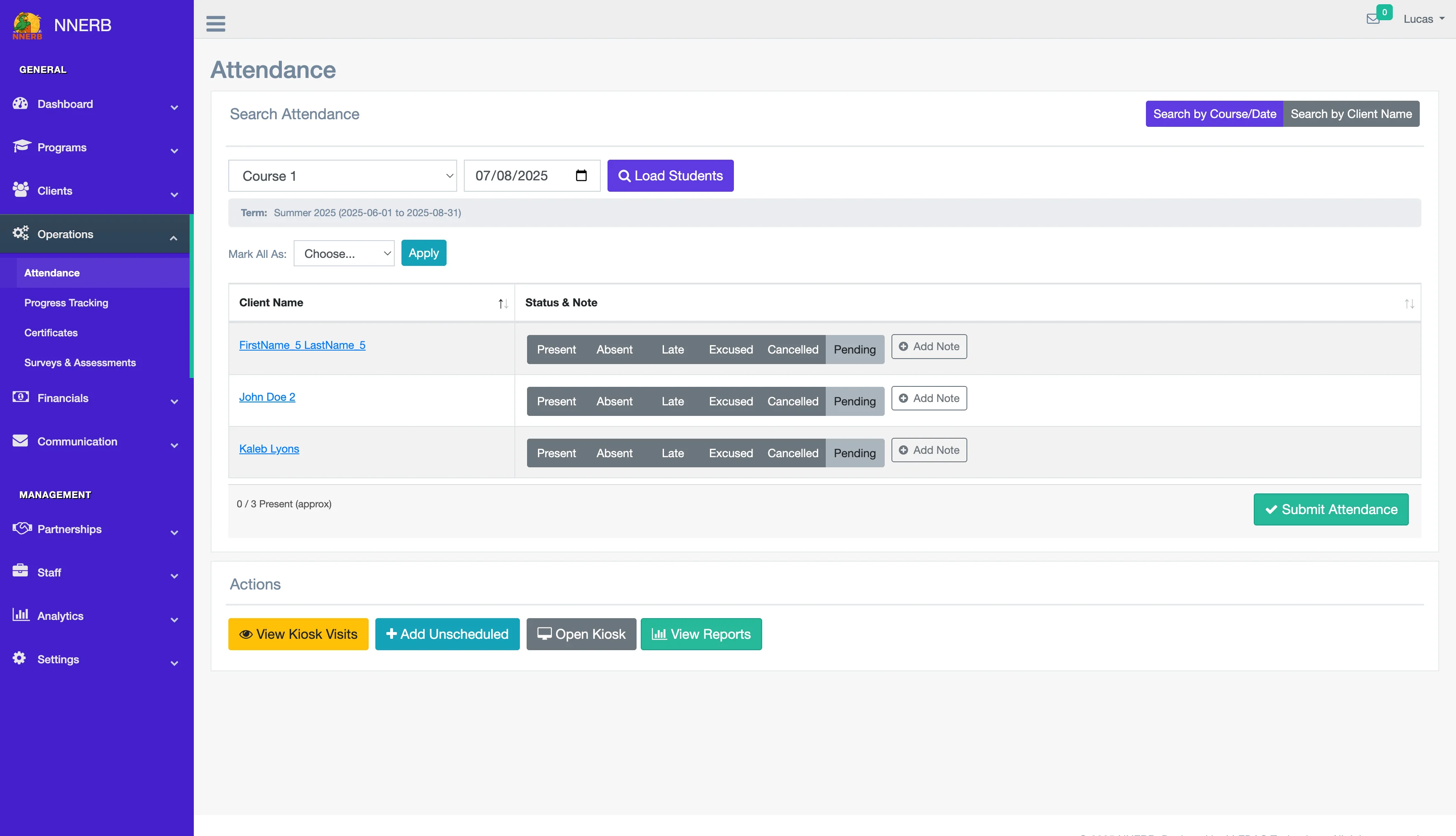Click the Load Students button
Image resolution: width=1456 pixels, height=836 pixels.
[x=670, y=176]
